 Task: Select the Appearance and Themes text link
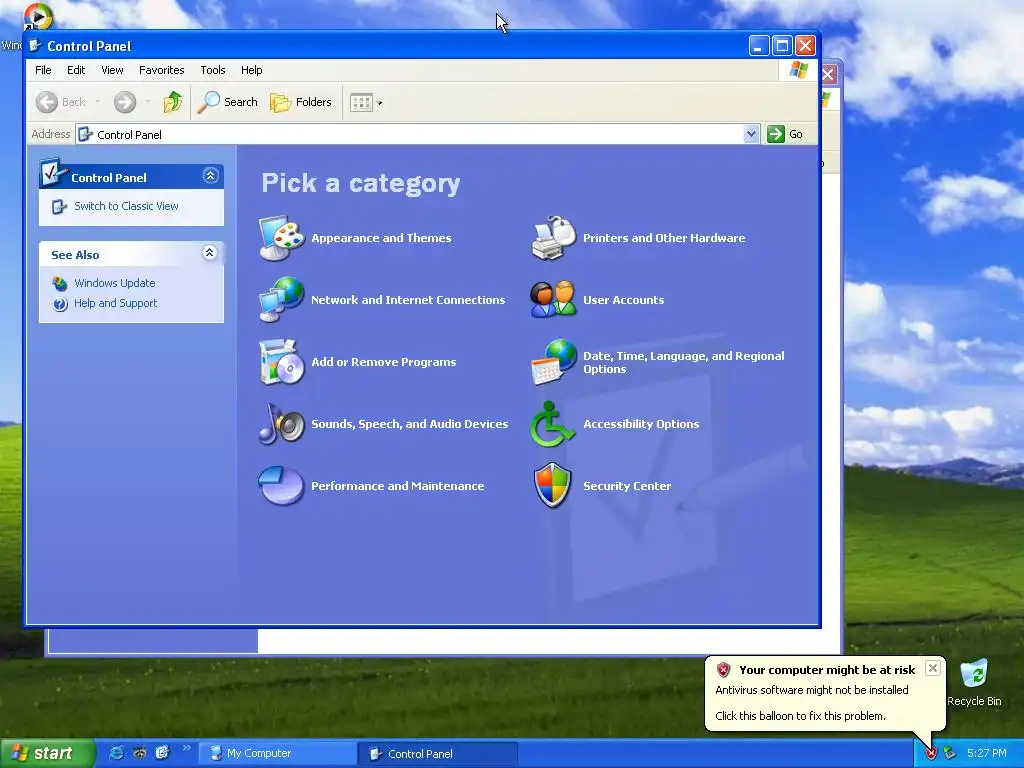point(381,238)
